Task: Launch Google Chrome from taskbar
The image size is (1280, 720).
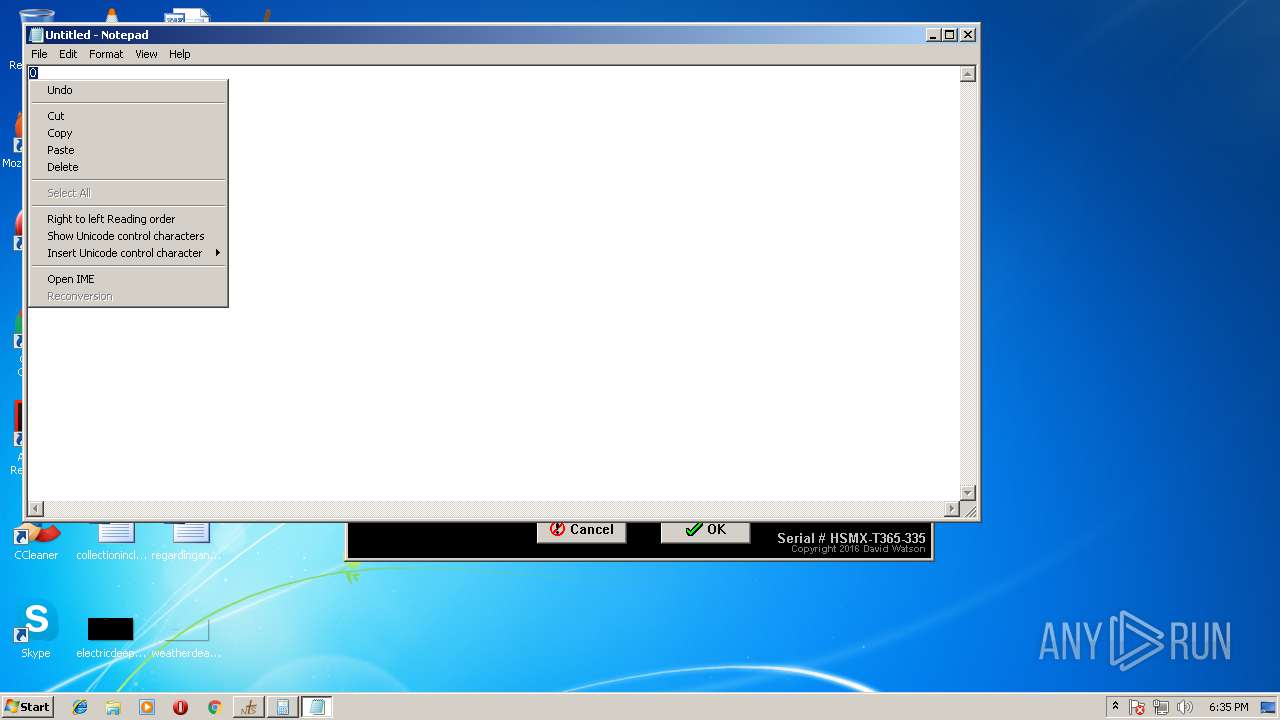Action: point(214,707)
